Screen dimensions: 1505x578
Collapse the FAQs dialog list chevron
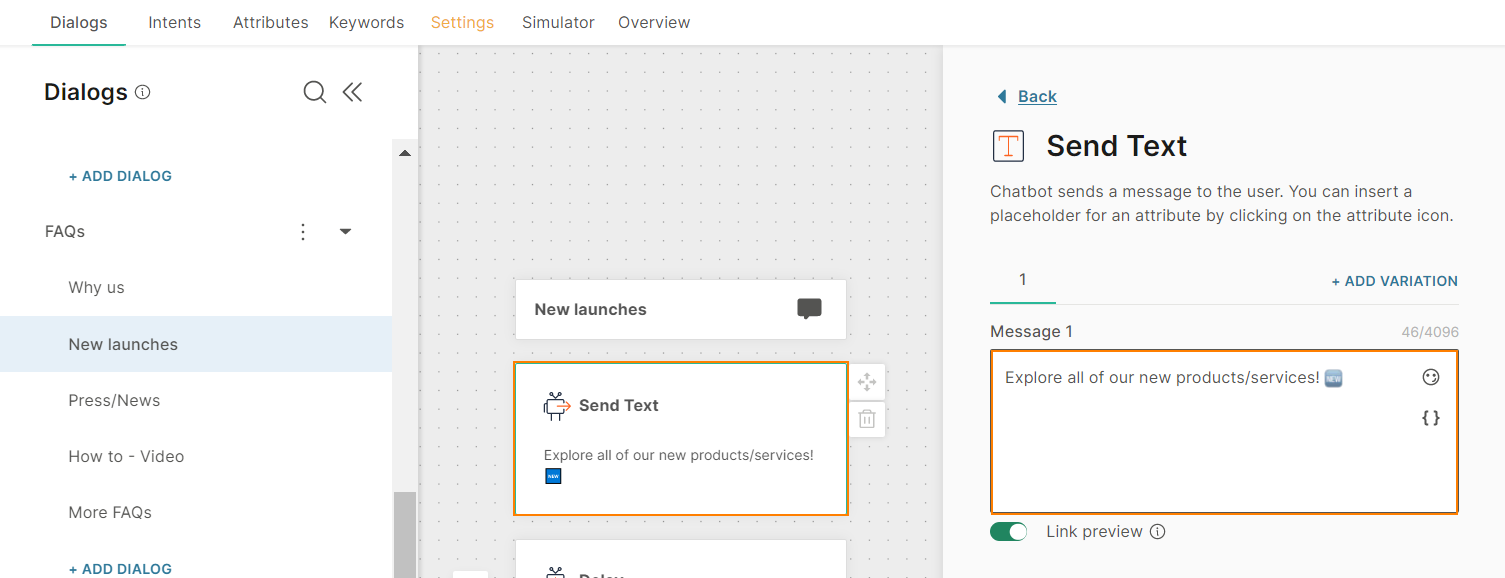click(345, 231)
